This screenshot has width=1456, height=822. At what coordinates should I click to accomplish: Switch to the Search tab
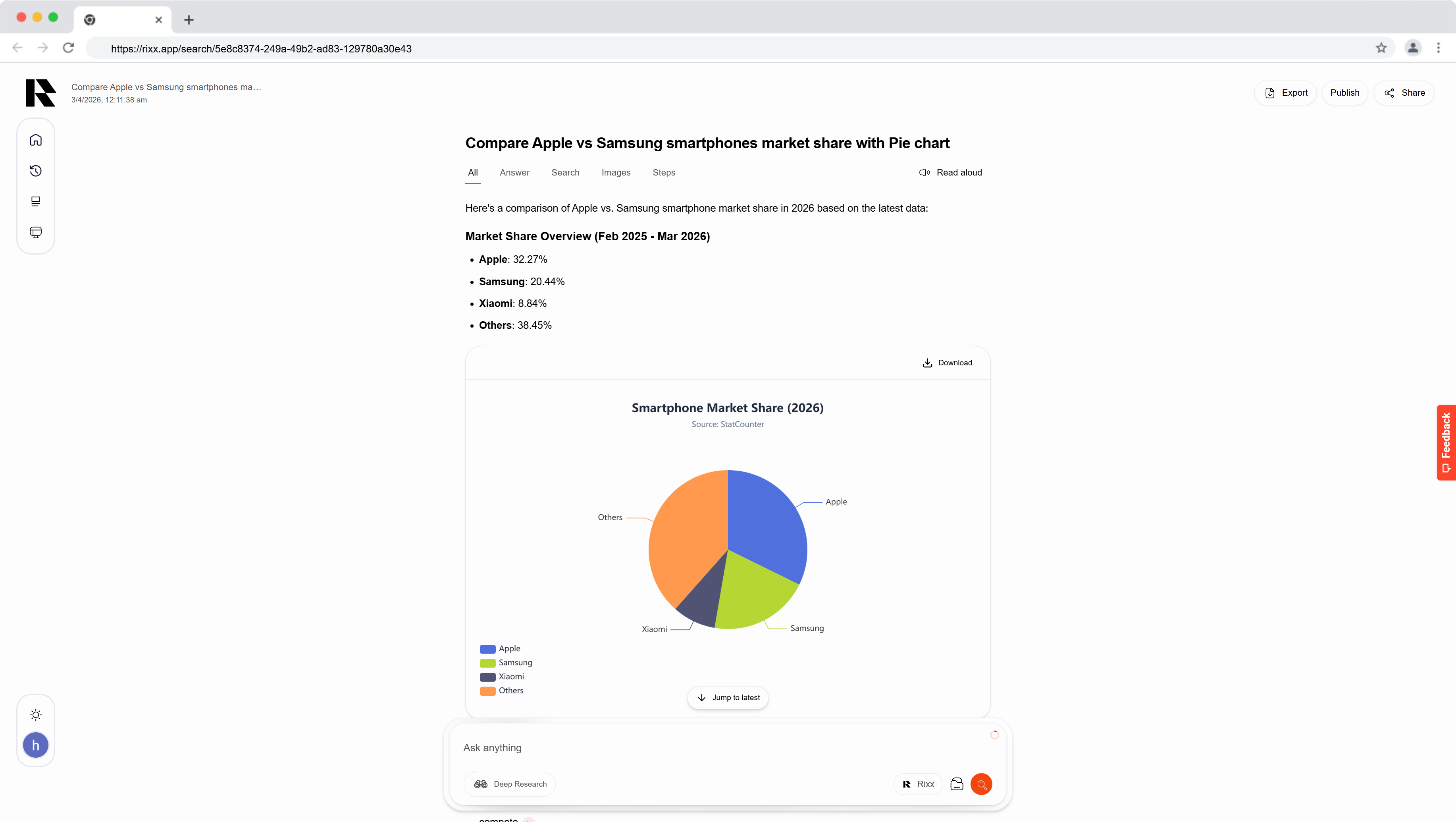tap(565, 172)
